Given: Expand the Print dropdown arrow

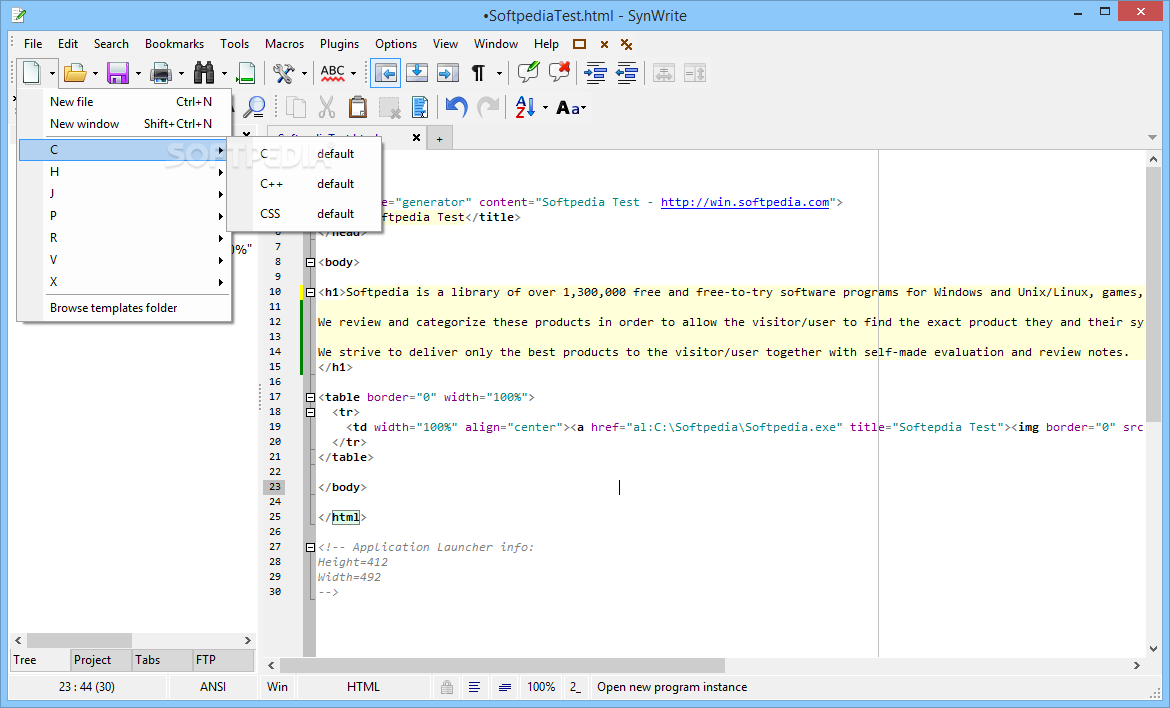Looking at the screenshot, I should pyautogui.click(x=181, y=73).
